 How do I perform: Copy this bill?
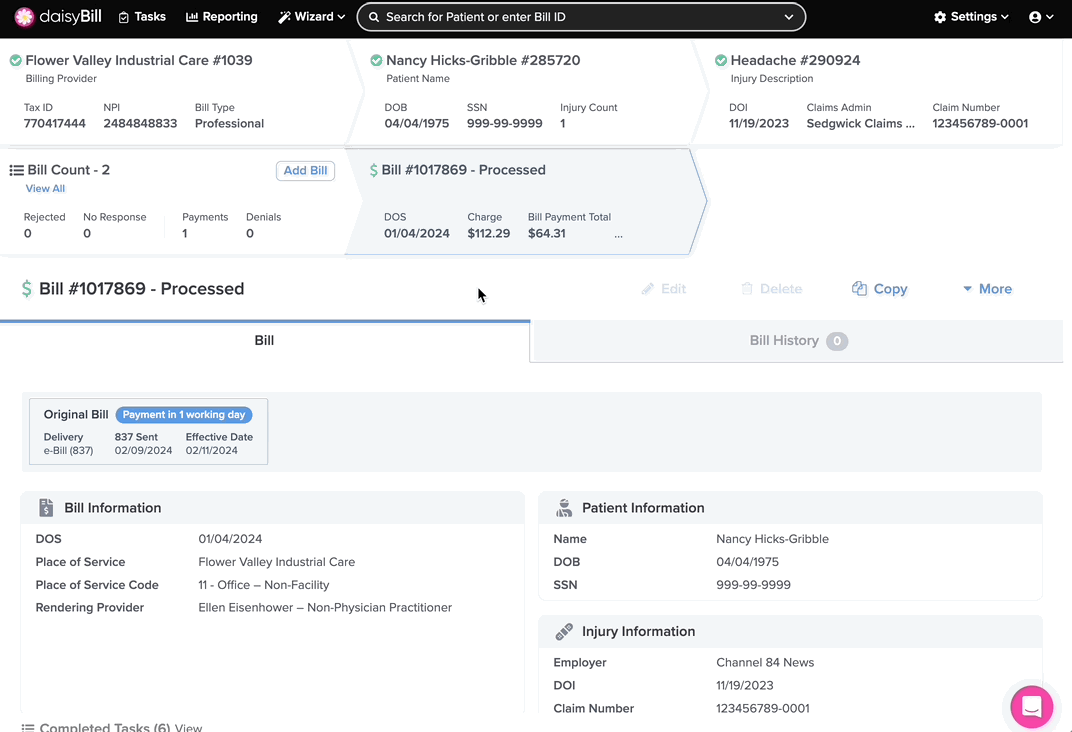[x=880, y=289]
